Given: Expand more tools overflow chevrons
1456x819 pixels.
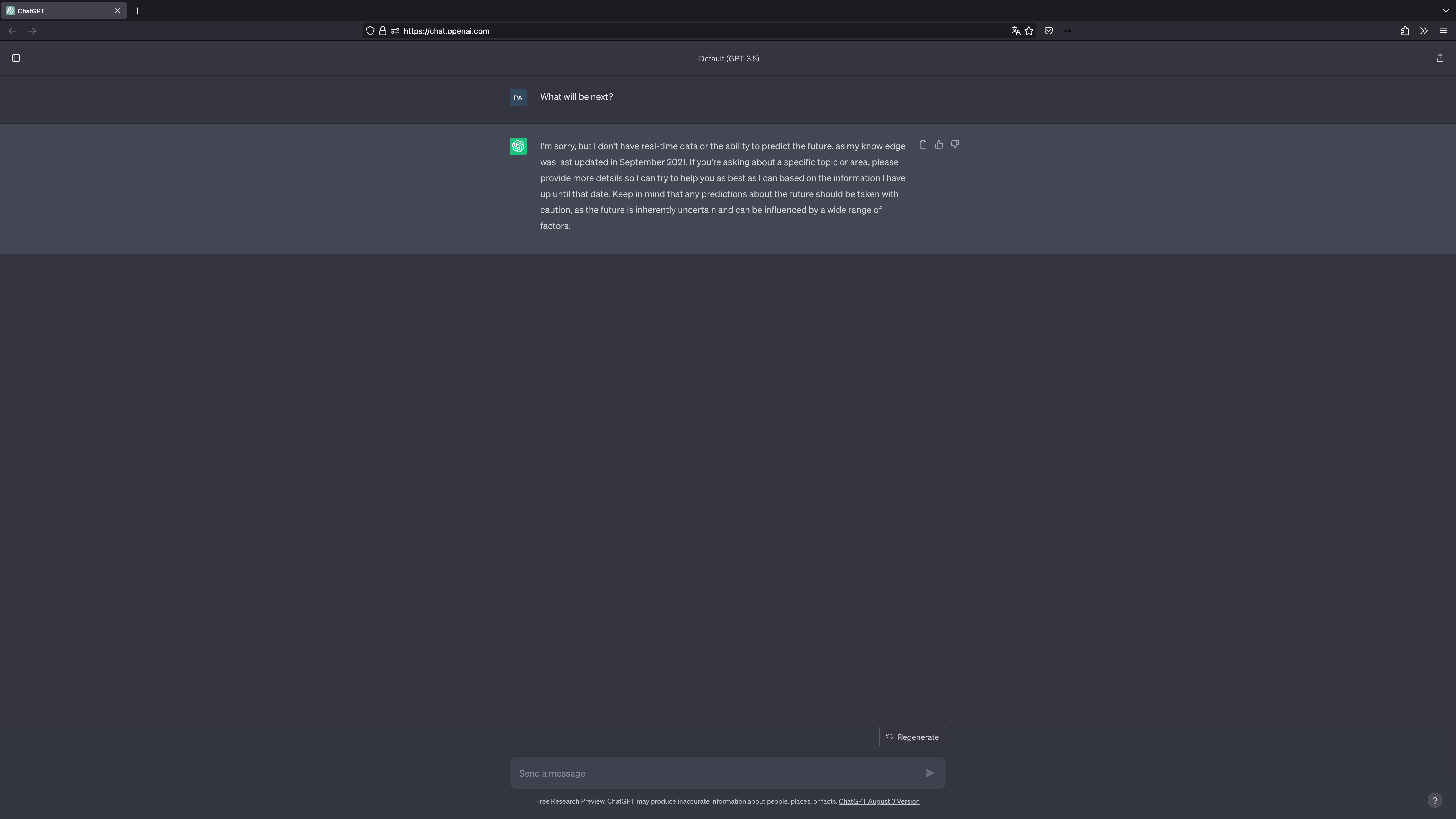Looking at the screenshot, I should [1424, 31].
